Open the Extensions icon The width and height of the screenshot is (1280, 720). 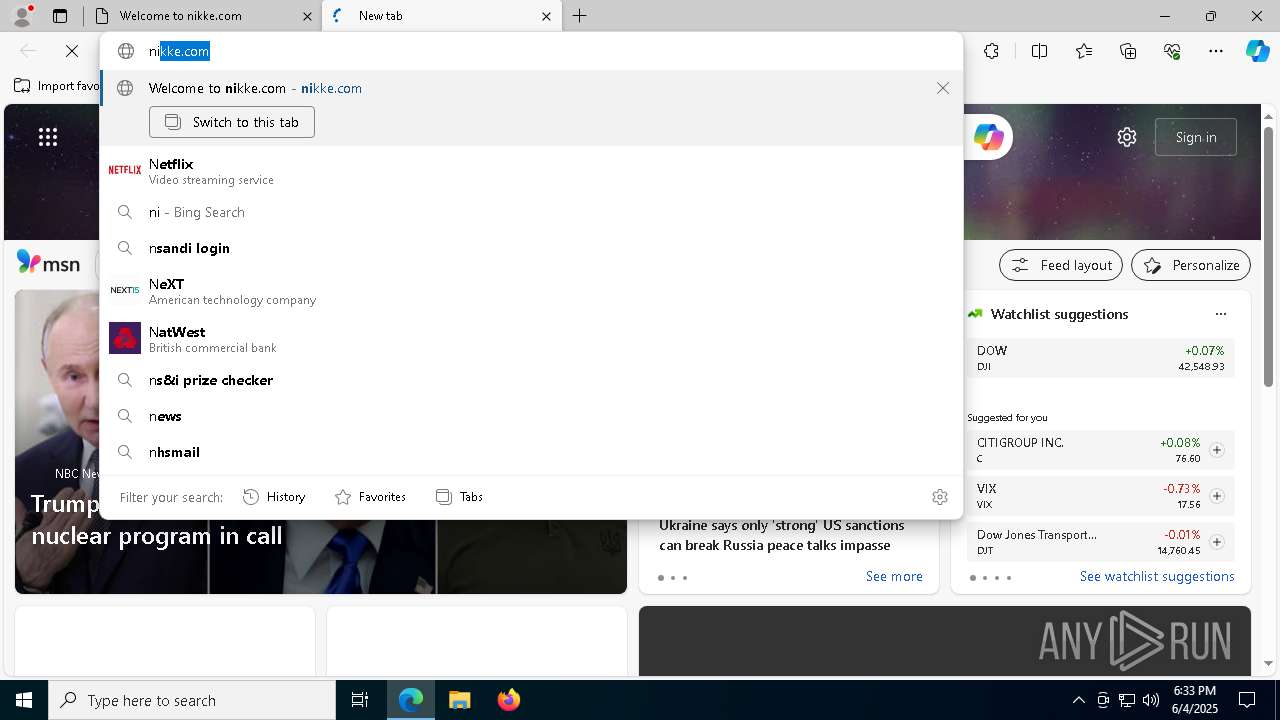point(991,51)
